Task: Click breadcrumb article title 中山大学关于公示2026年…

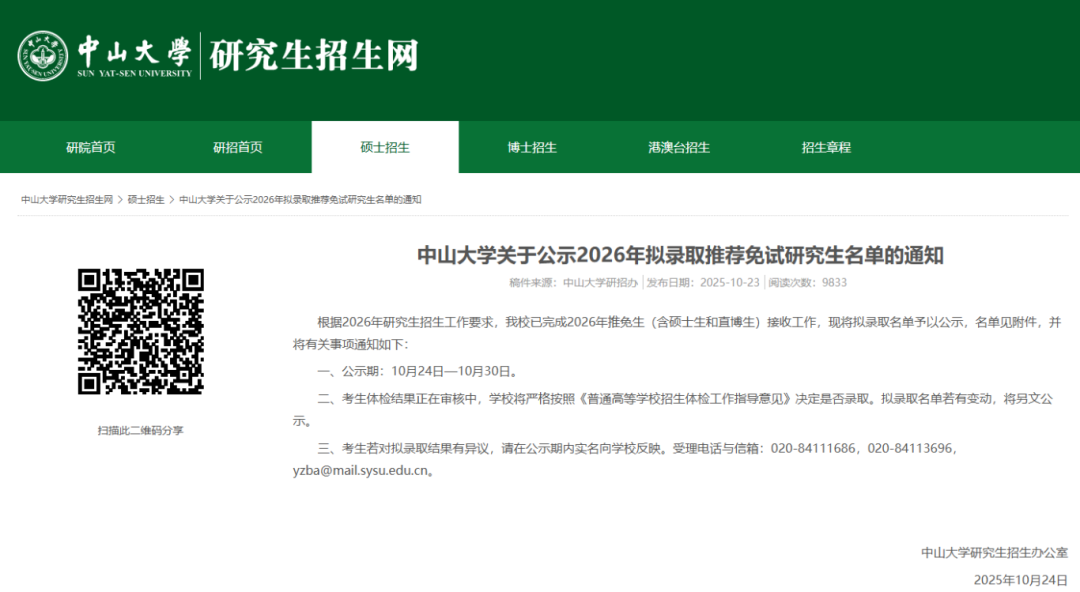Action: coord(300,200)
